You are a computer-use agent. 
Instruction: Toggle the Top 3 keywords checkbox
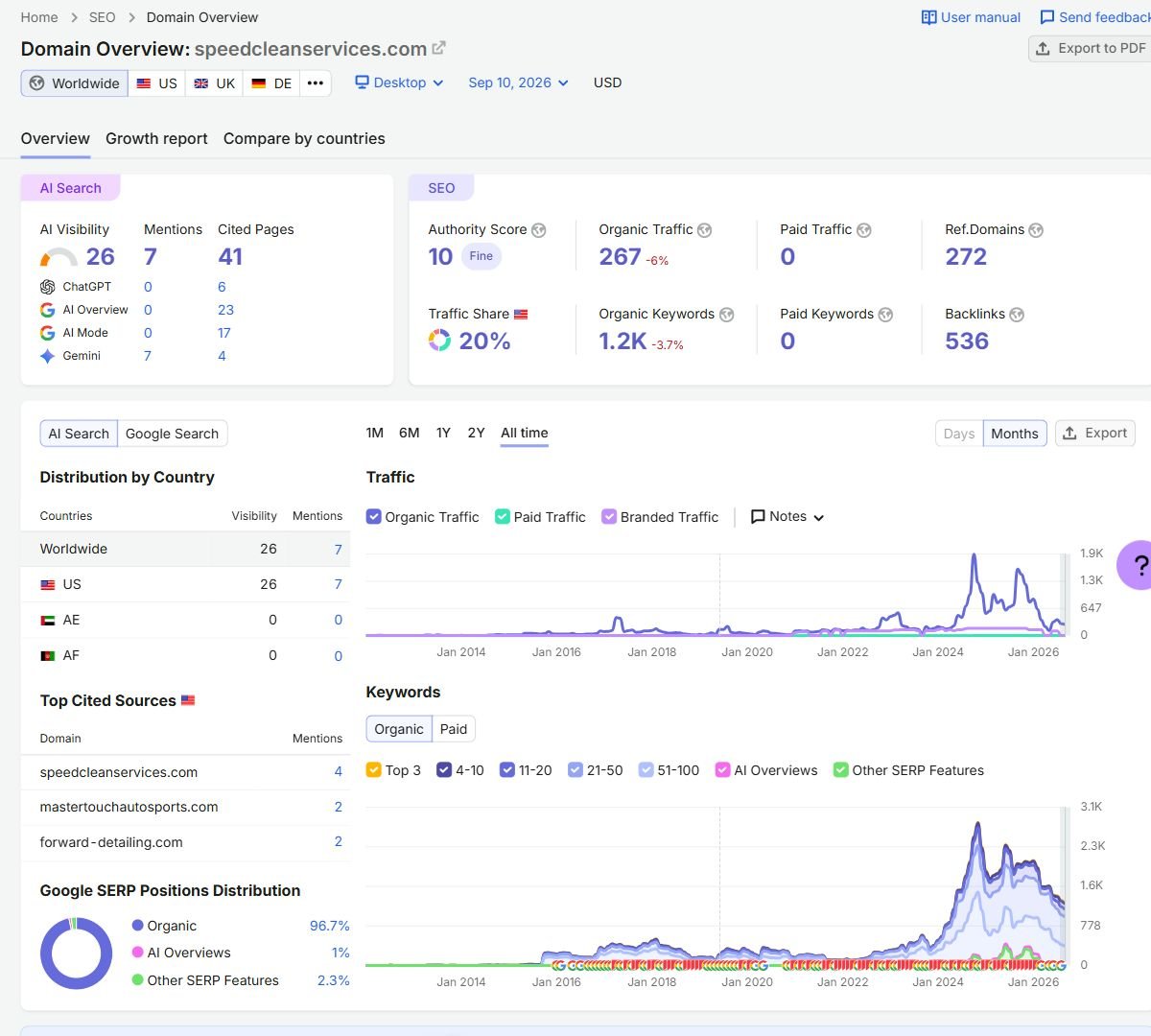tap(374, 770)
